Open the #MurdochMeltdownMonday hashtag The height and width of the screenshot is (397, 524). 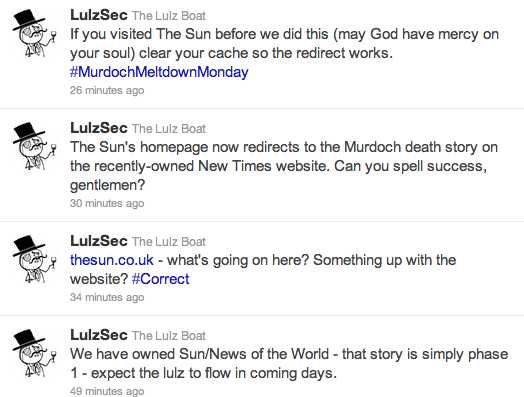tap(159, 72)
